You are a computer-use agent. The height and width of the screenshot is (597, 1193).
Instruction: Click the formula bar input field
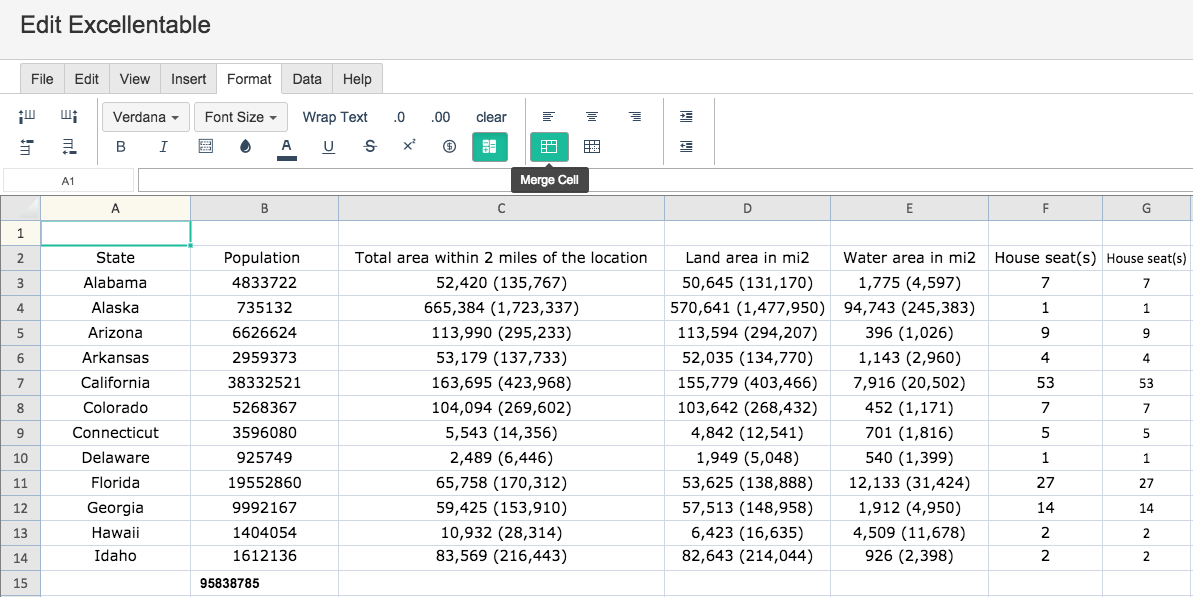(665, 180)
